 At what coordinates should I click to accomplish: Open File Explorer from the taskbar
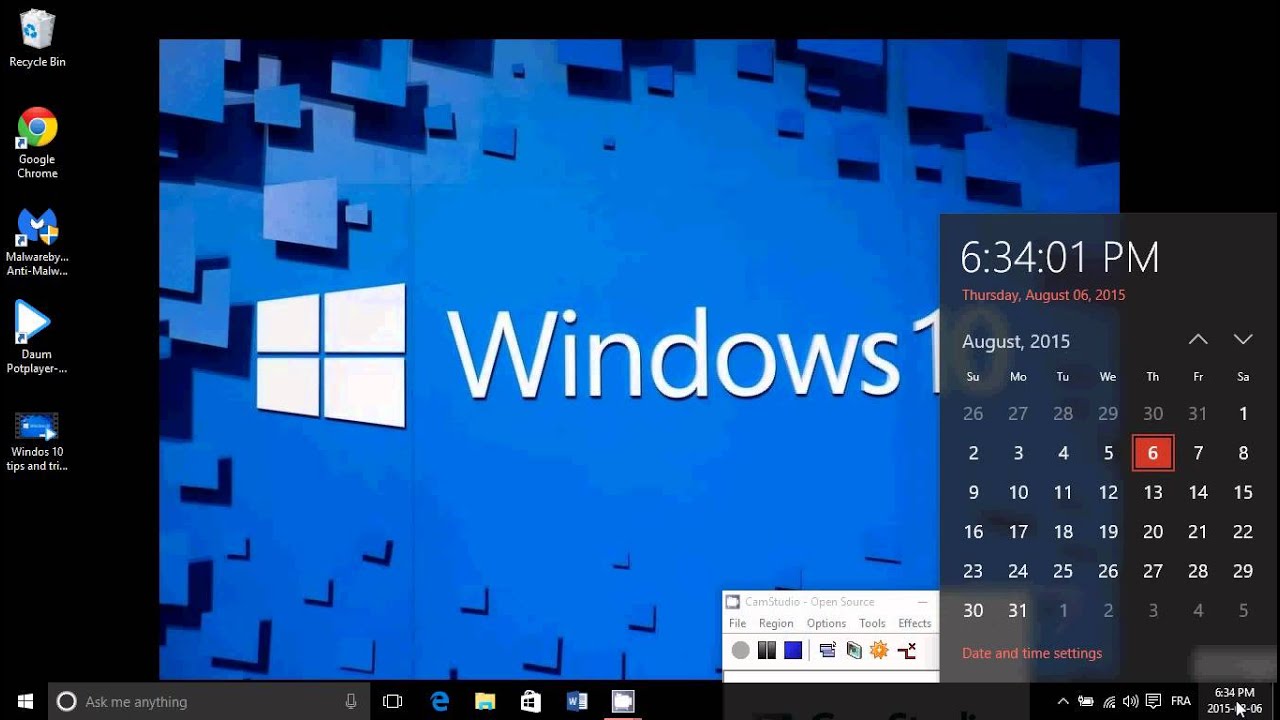coord(485,701)
